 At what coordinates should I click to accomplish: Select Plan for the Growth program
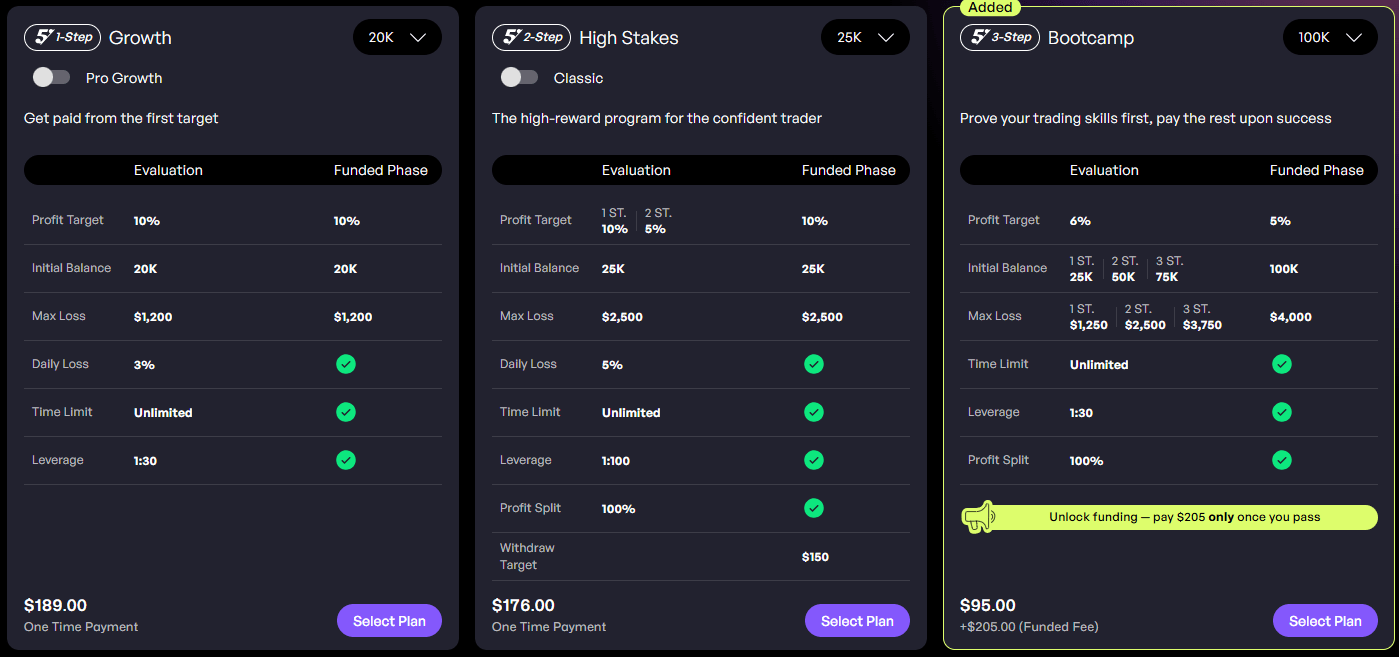(389, 621)
